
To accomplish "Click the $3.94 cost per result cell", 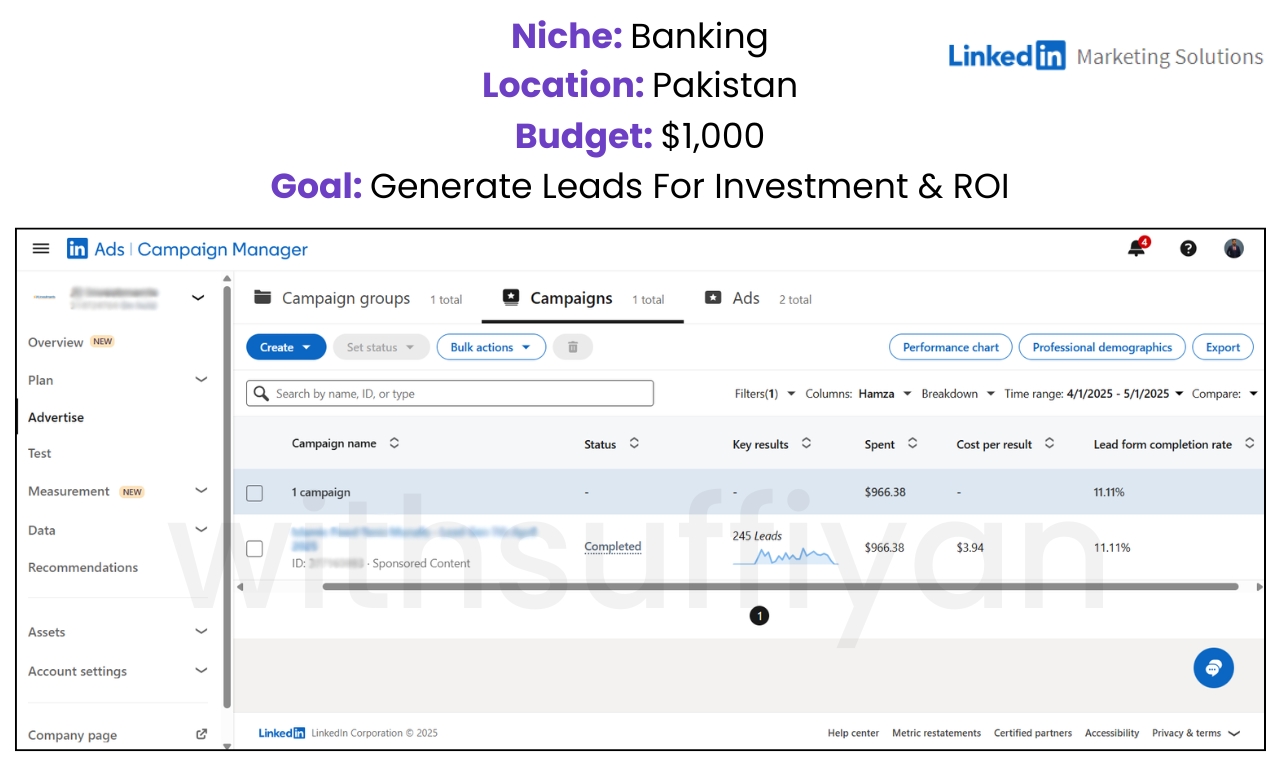I will click(970, 548).
